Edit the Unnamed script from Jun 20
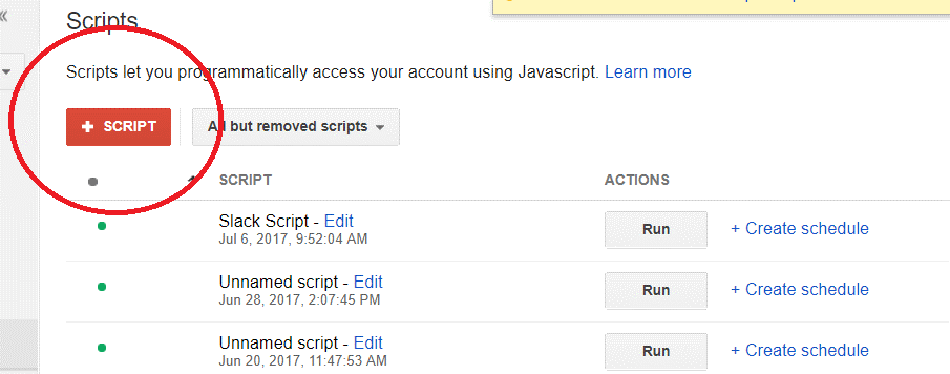Image resolution: width=950 pixels, height=374 pixels. [368, 342]
